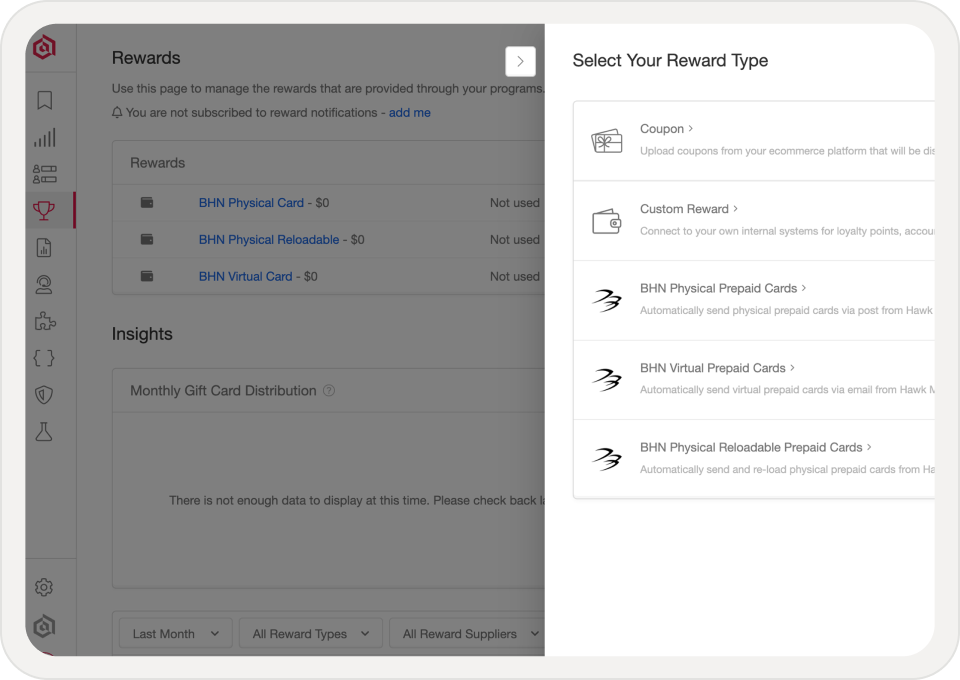The height and width of the screenshot is (680, 960).
Task: Click the 'Upload coupons from your ecommerce' description
Action: point(787,151)
